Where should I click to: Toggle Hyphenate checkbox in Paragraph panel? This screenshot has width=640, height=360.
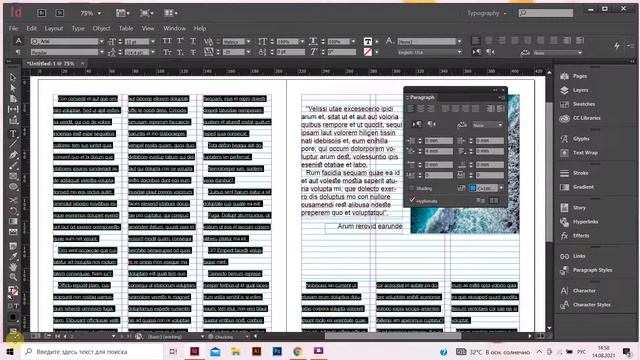(412, 200)
